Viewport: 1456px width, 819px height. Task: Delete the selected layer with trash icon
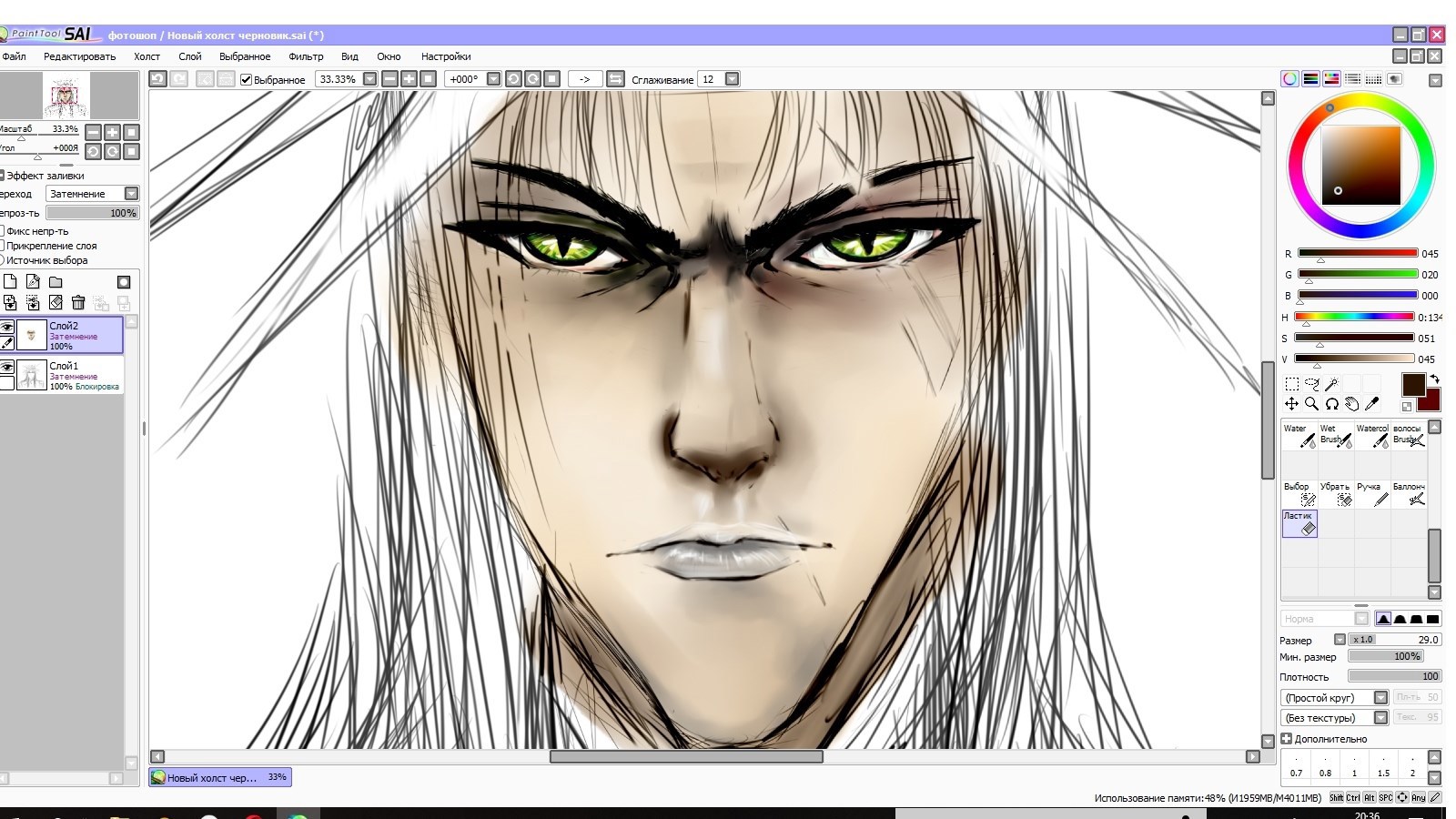(x=78, y=302)
